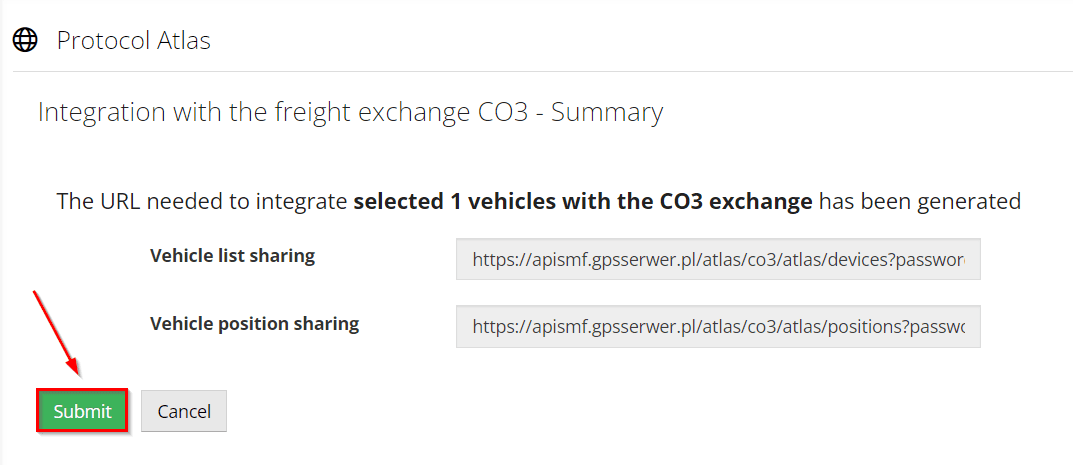Focus the Vehicle list sharing URL field
Image resolution: width=1073 pixels, height=465 pixels.
click(x=717, y=259)
